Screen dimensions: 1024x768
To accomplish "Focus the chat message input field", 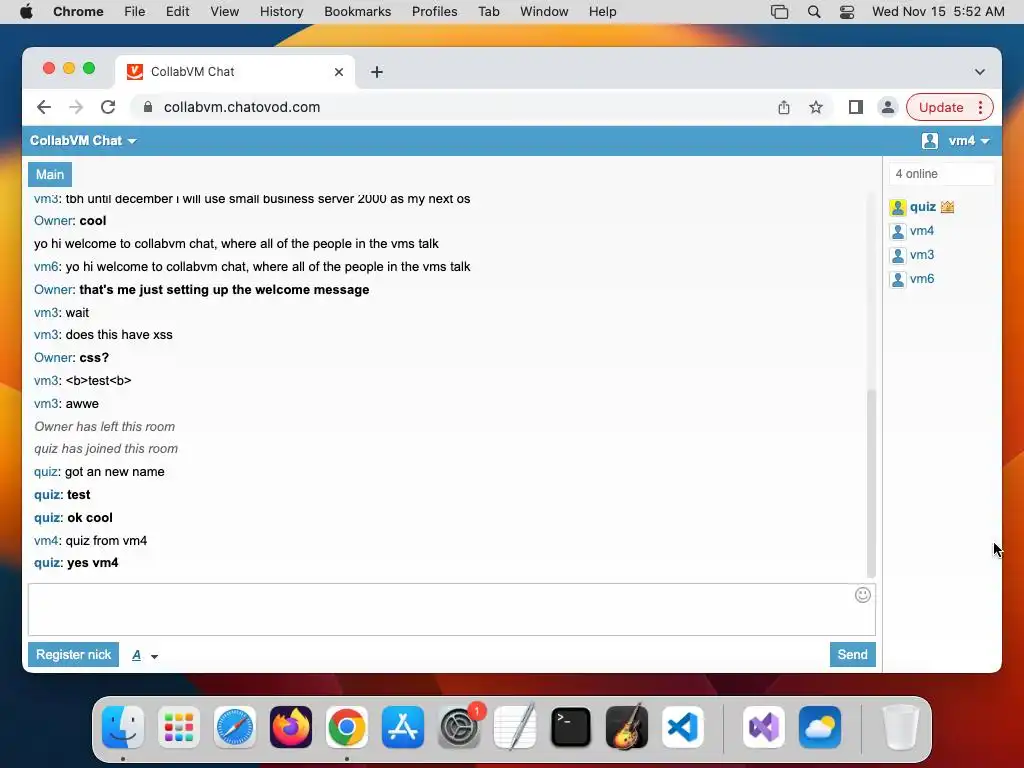I will 451,609.
